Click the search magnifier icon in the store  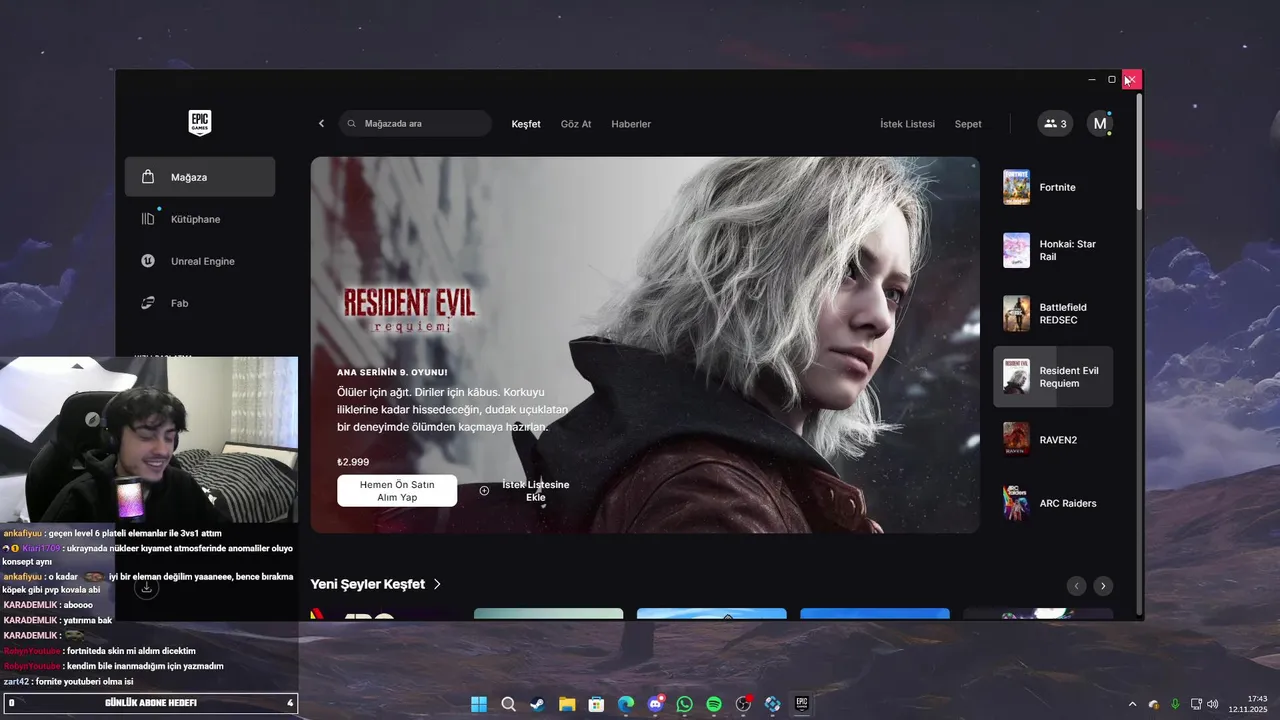[352, 124]
